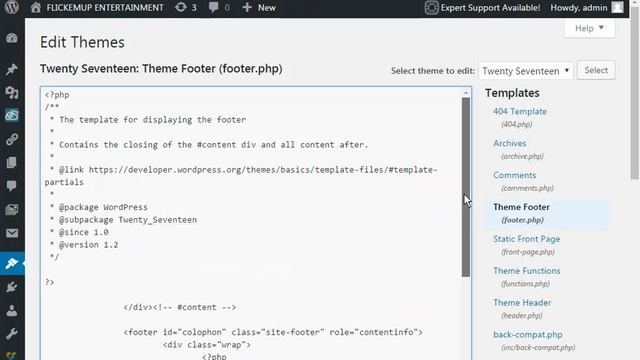Open the gallery image icon in the sidebar

[12, 209]
